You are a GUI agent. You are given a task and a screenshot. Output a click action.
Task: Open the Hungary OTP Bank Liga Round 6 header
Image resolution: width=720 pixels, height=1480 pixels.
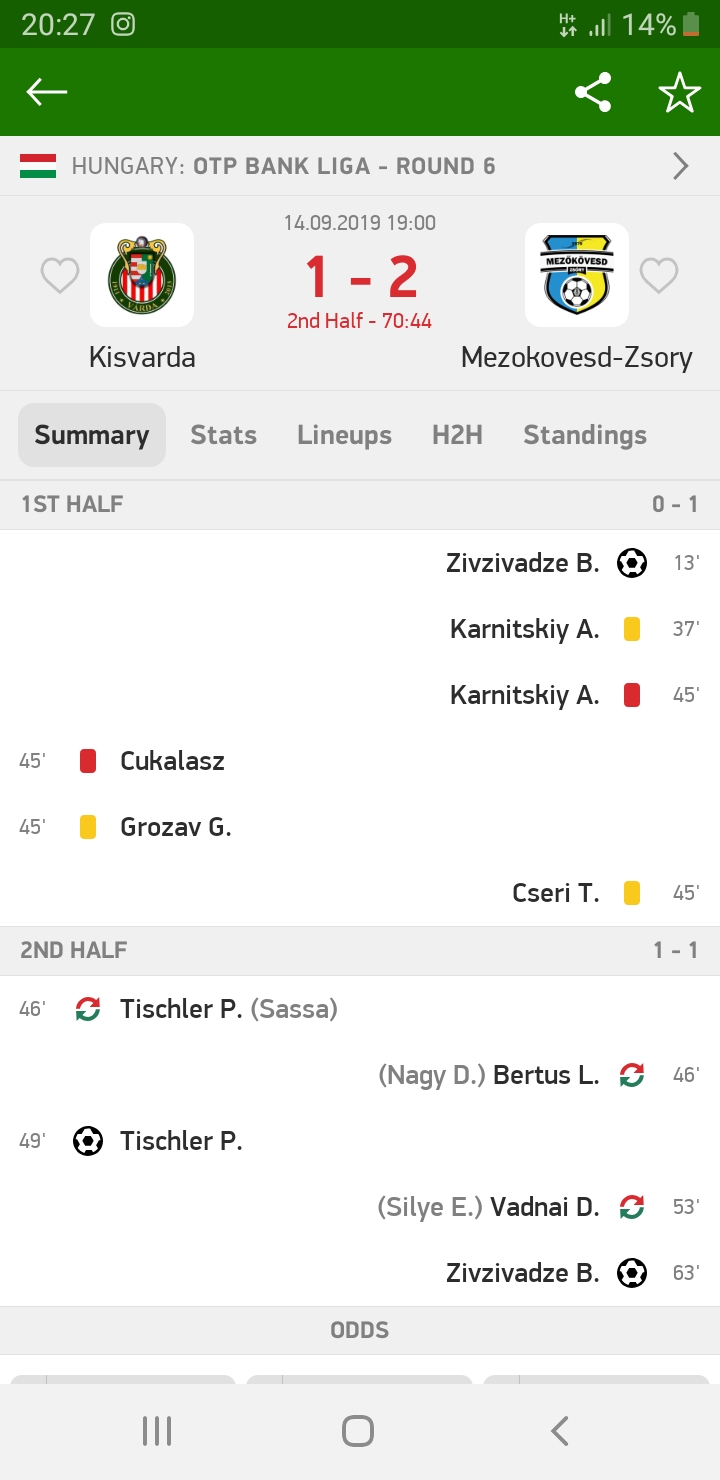[284, 166]
